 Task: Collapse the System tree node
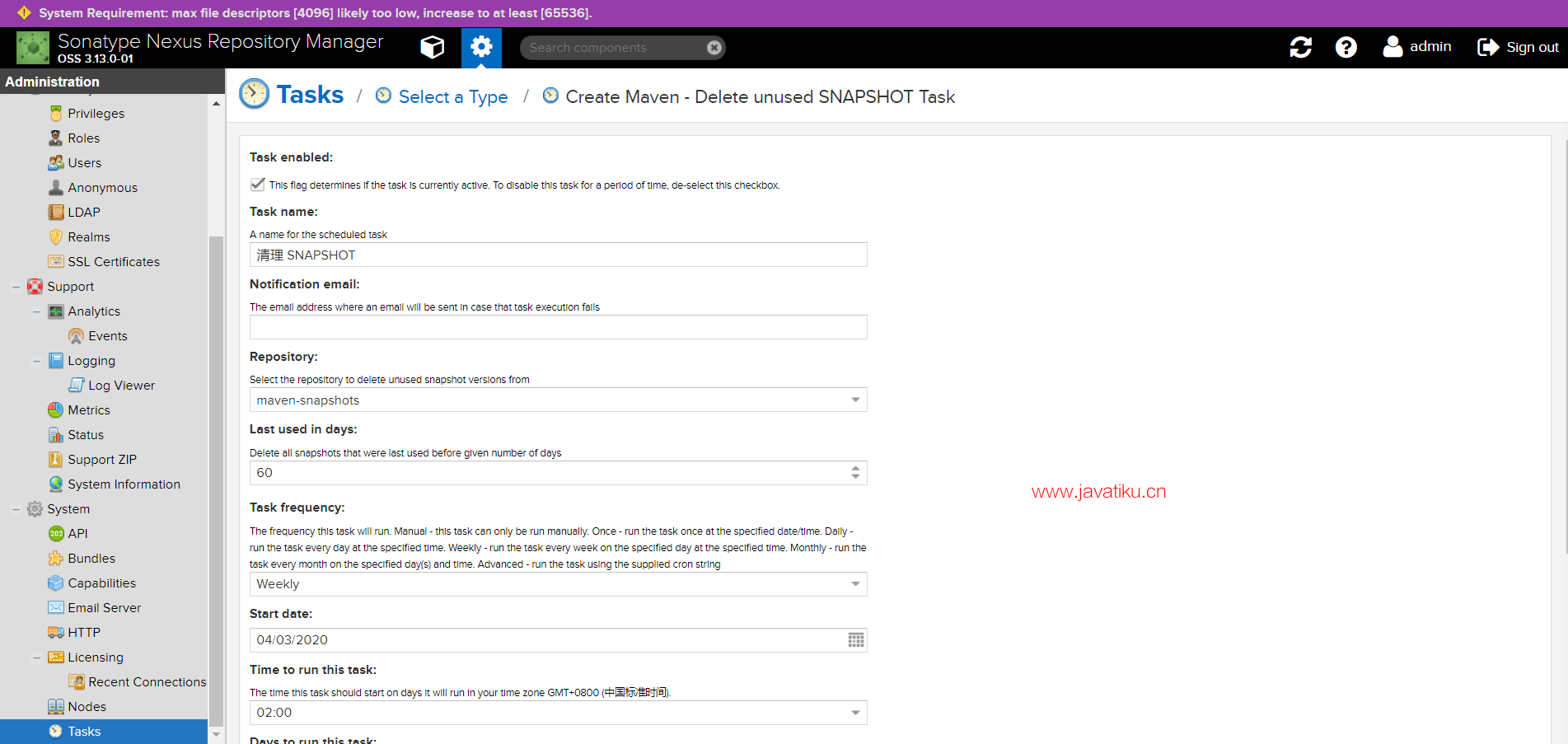tap(16, 509)
